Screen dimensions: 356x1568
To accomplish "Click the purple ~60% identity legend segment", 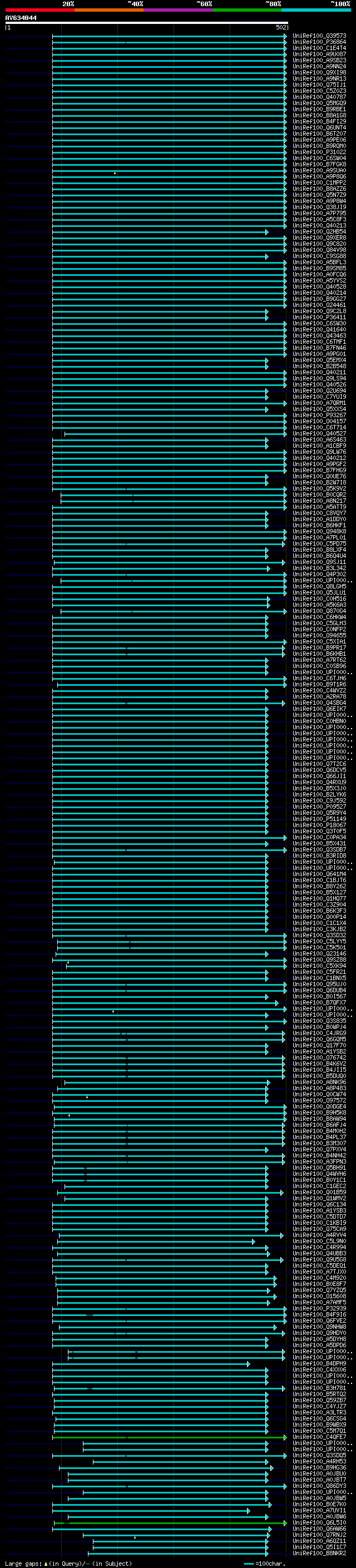I will [x=179, y=10].
